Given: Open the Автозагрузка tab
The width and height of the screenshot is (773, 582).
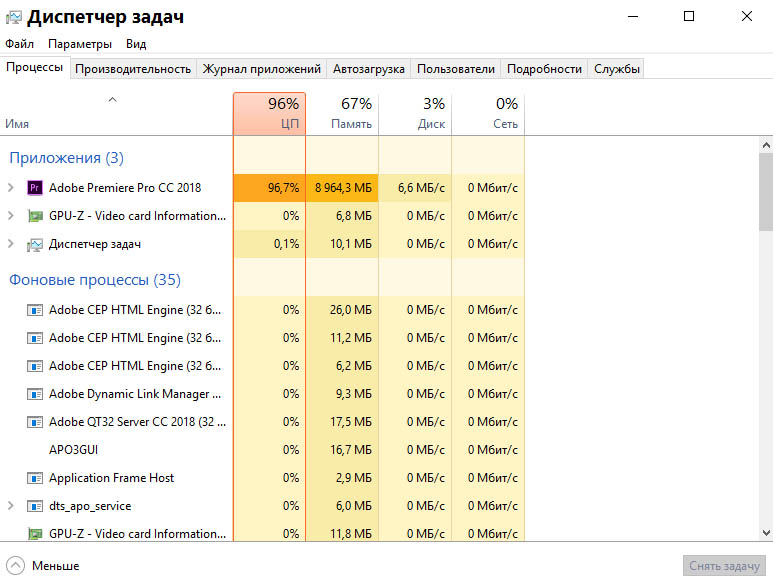Looking at the screenshot, I should coord(369,69).
